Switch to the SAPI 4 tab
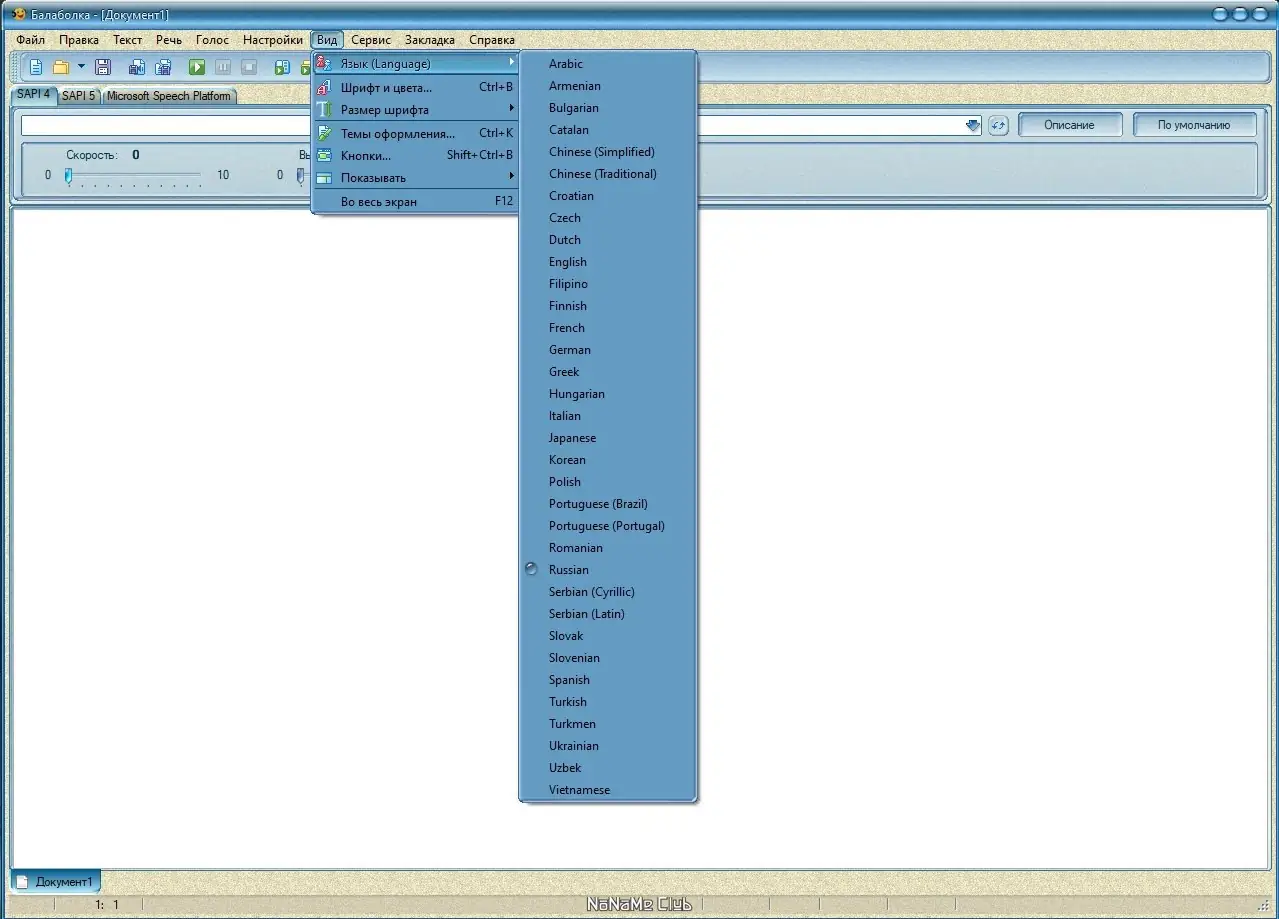Viewport: 1279px width, 919px height. click(x=33, y=94)
